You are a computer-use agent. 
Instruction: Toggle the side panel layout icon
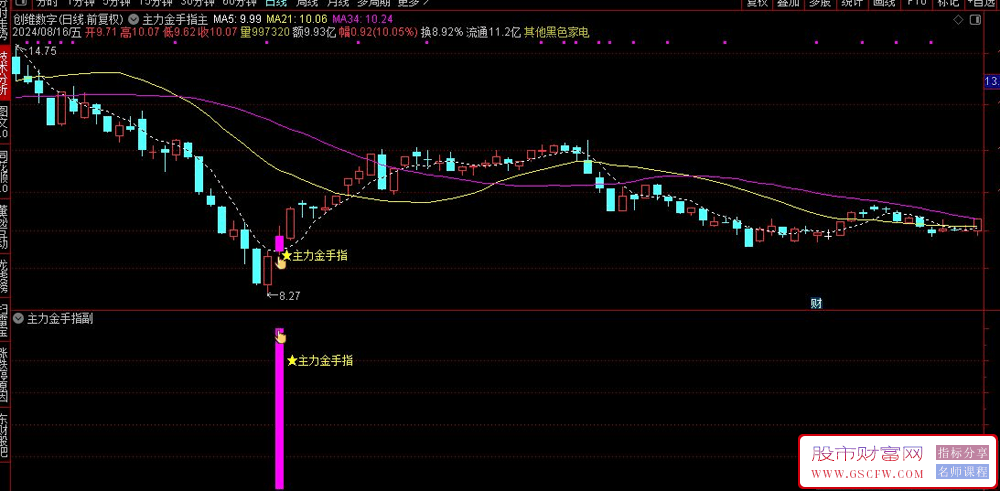point(975,20)
